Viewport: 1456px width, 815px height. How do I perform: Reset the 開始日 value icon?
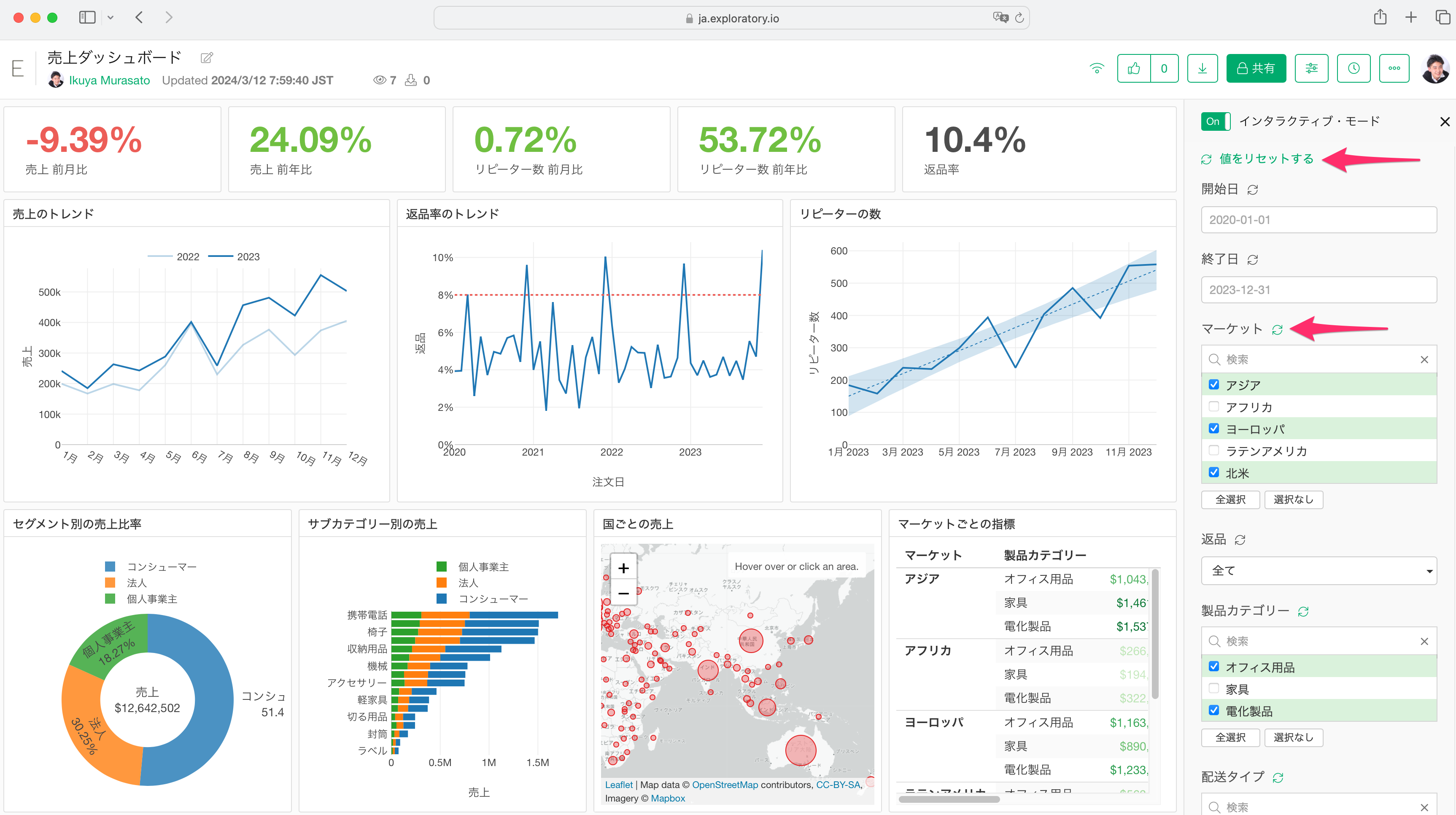pos(1253,190)
